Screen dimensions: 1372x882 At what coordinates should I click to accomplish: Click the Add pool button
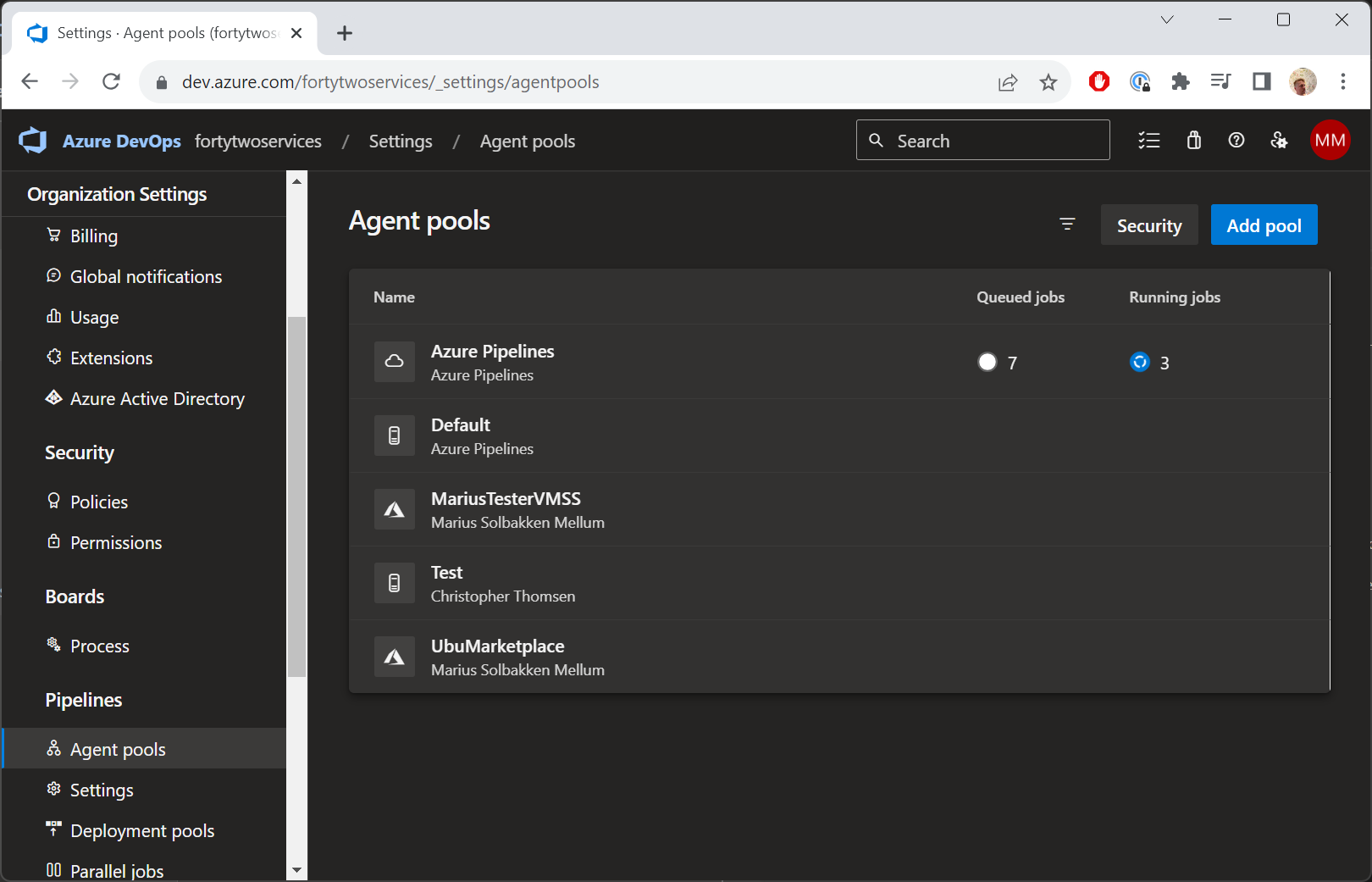[x=1263, y=225]
